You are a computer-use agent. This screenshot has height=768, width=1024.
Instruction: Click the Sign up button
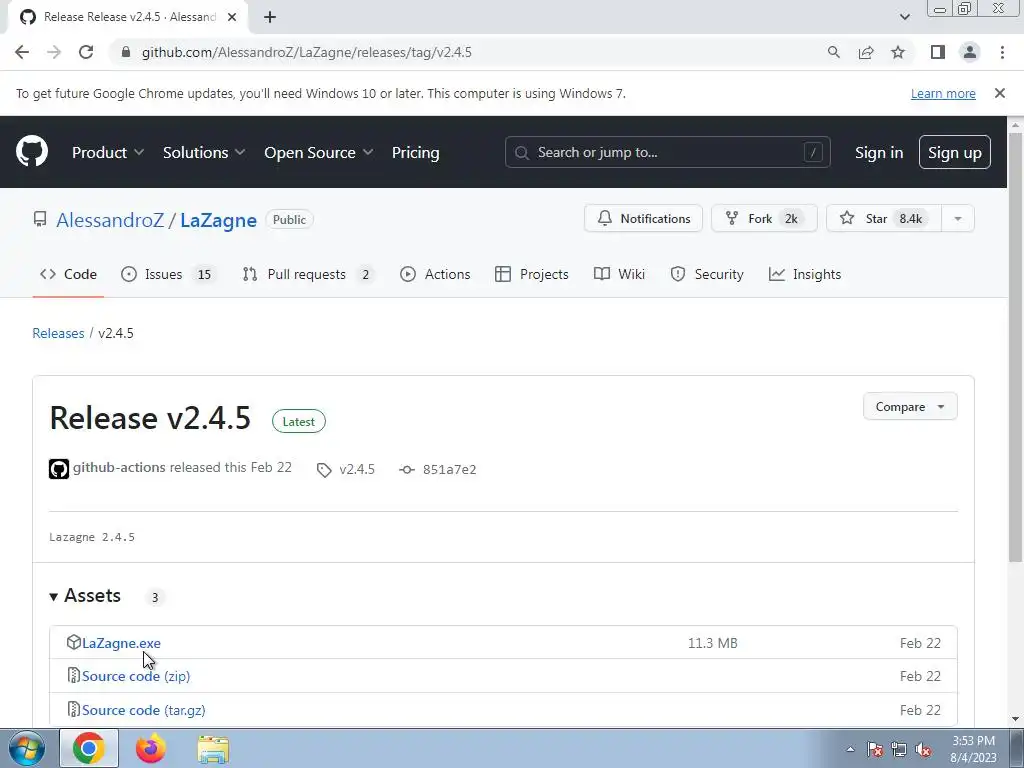tap(954, 152)
